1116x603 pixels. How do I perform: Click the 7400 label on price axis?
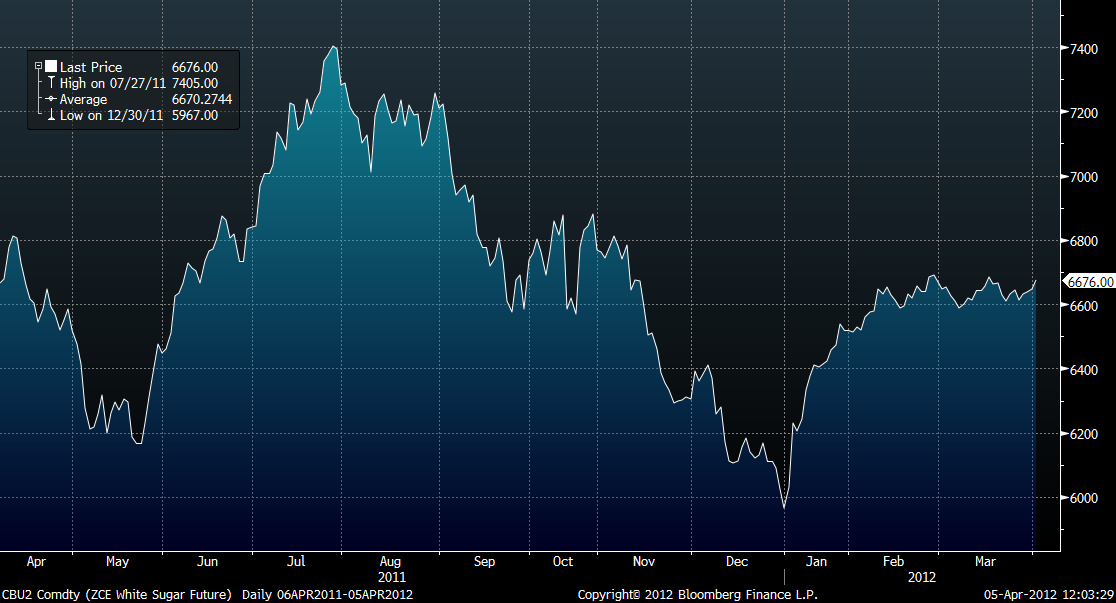tap(1085, 48)
